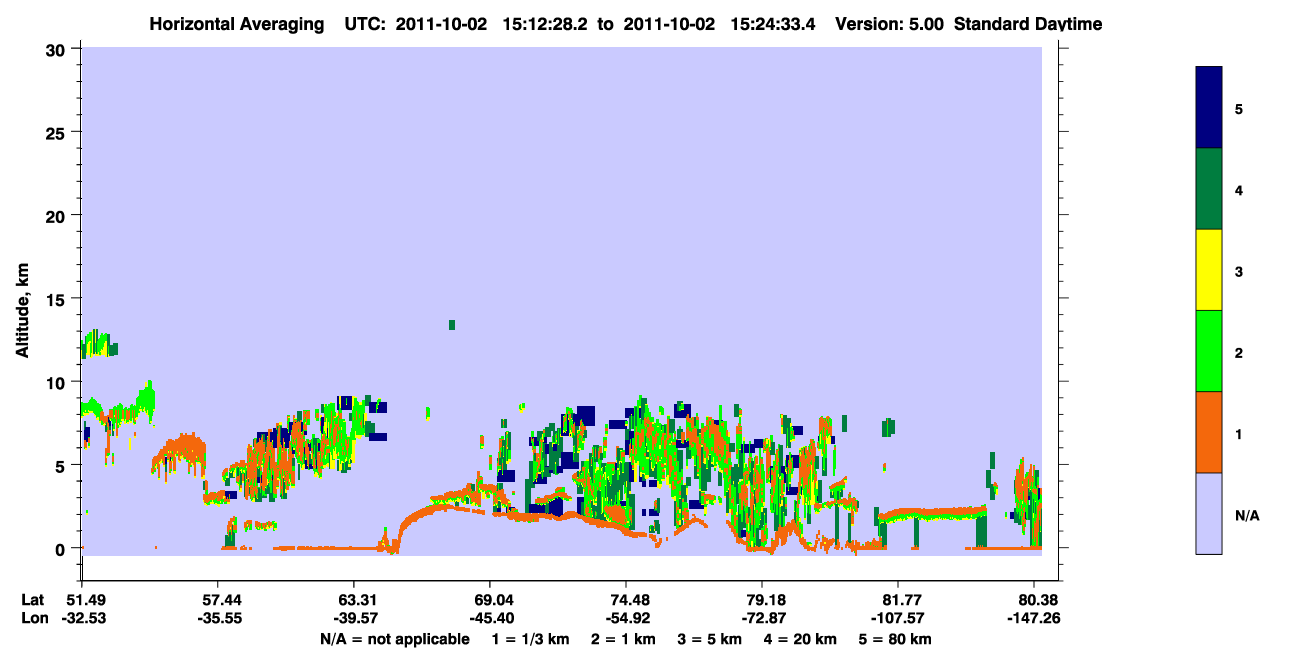Click 'N/A = not applicable' legend note
The width and height of the screenshot is (1300, 667).
(x=394, y=639)
